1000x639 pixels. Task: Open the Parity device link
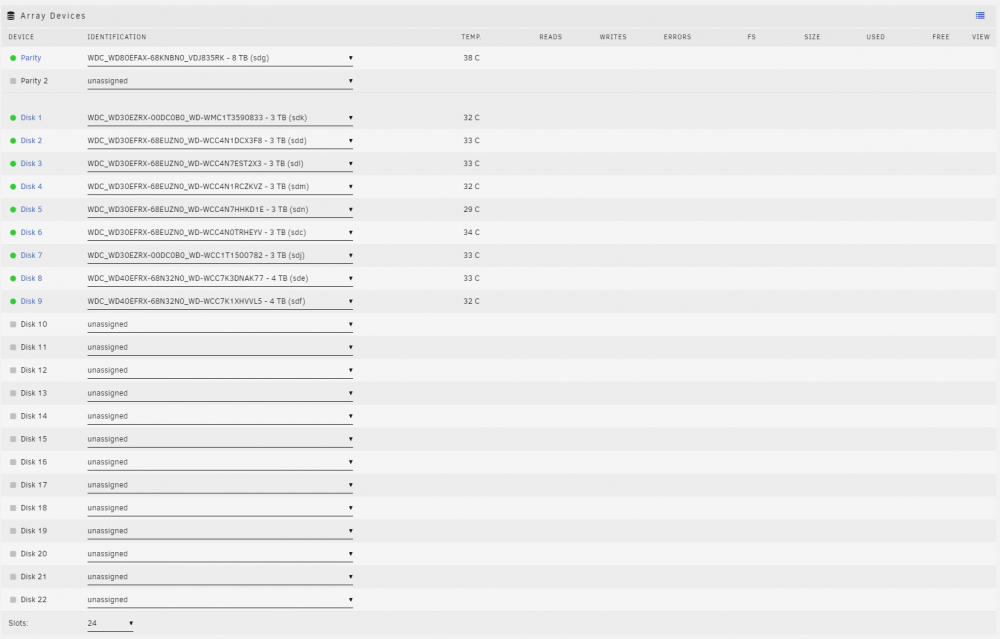click(31, 58)
